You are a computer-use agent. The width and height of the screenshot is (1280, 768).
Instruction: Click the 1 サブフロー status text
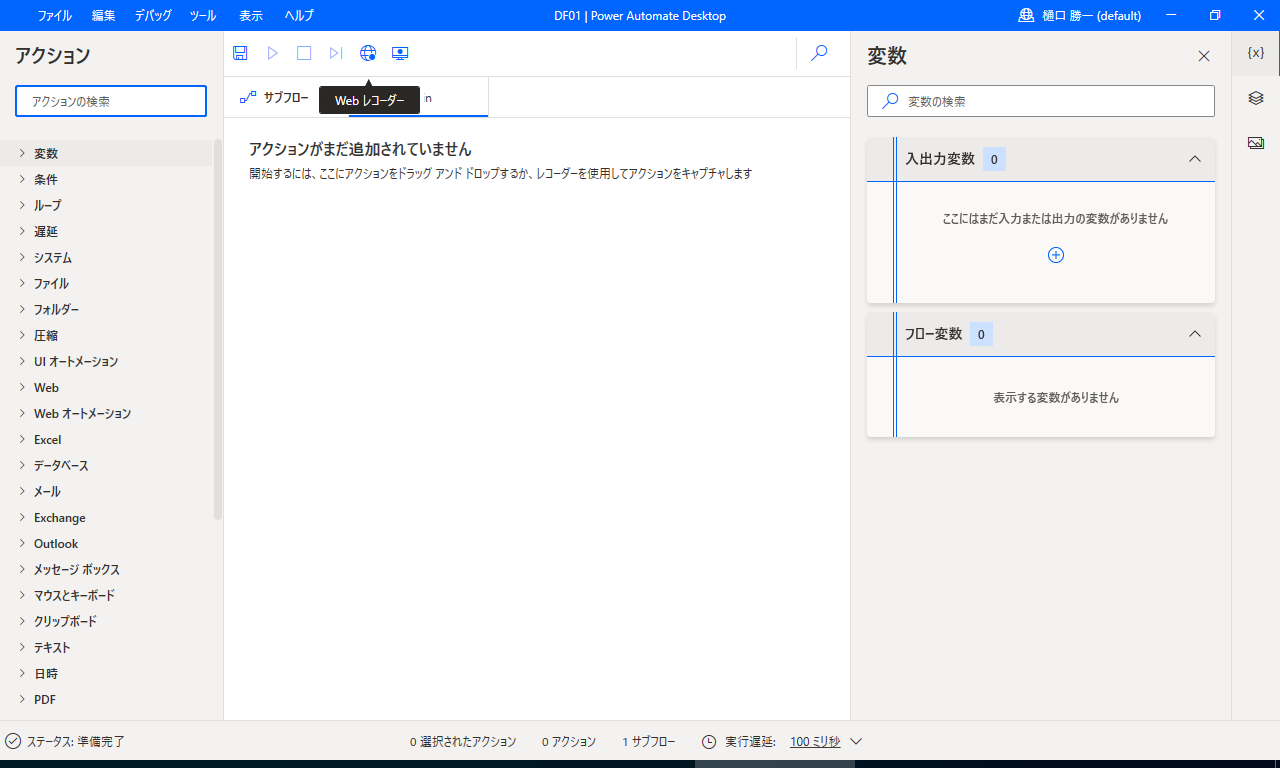click(648, 741)
